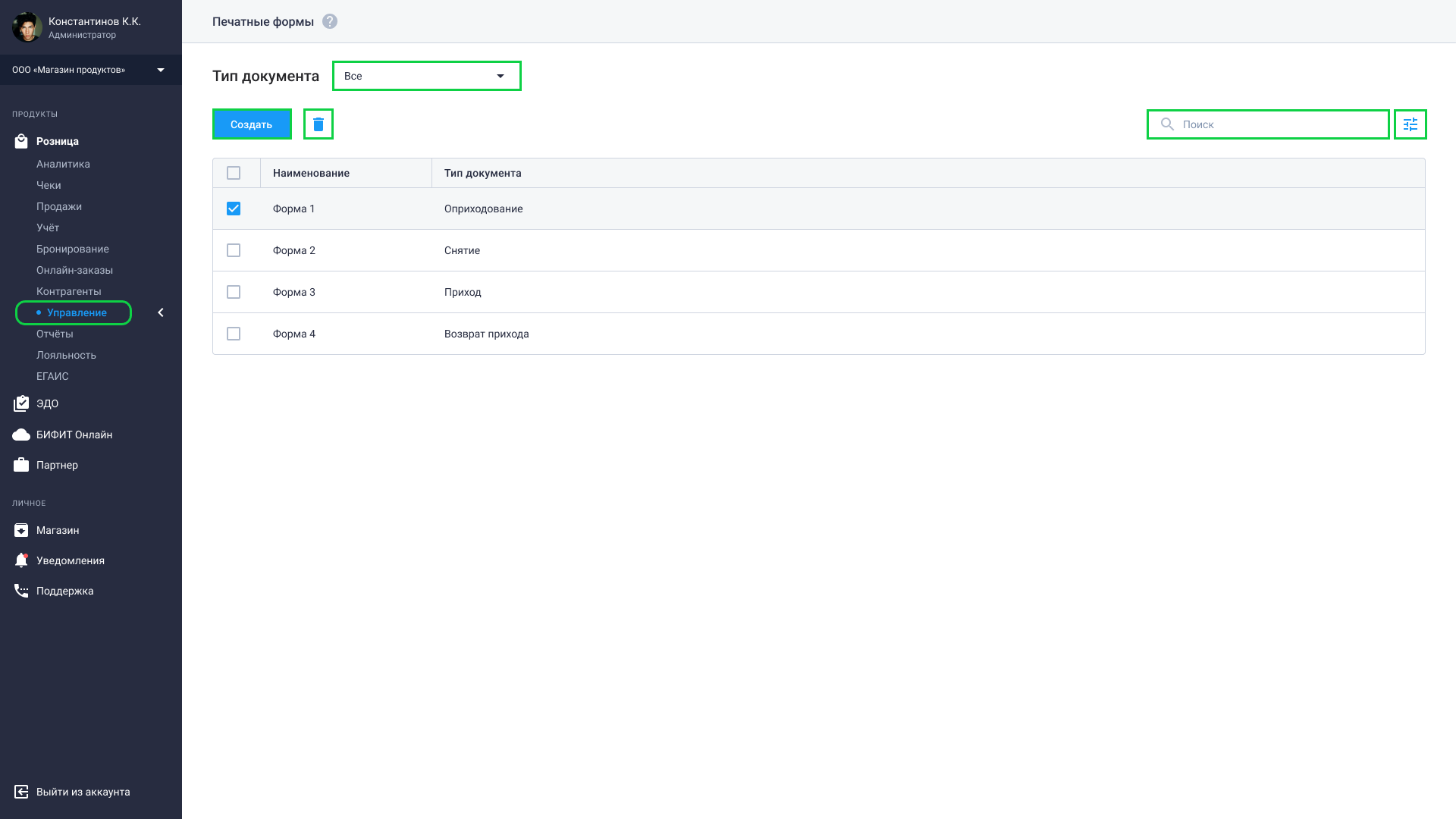Viewport: 1456px width, 819px height.
Task: Open ЭДО section icon
Action: pyautogui.click(x=21, y=403)
